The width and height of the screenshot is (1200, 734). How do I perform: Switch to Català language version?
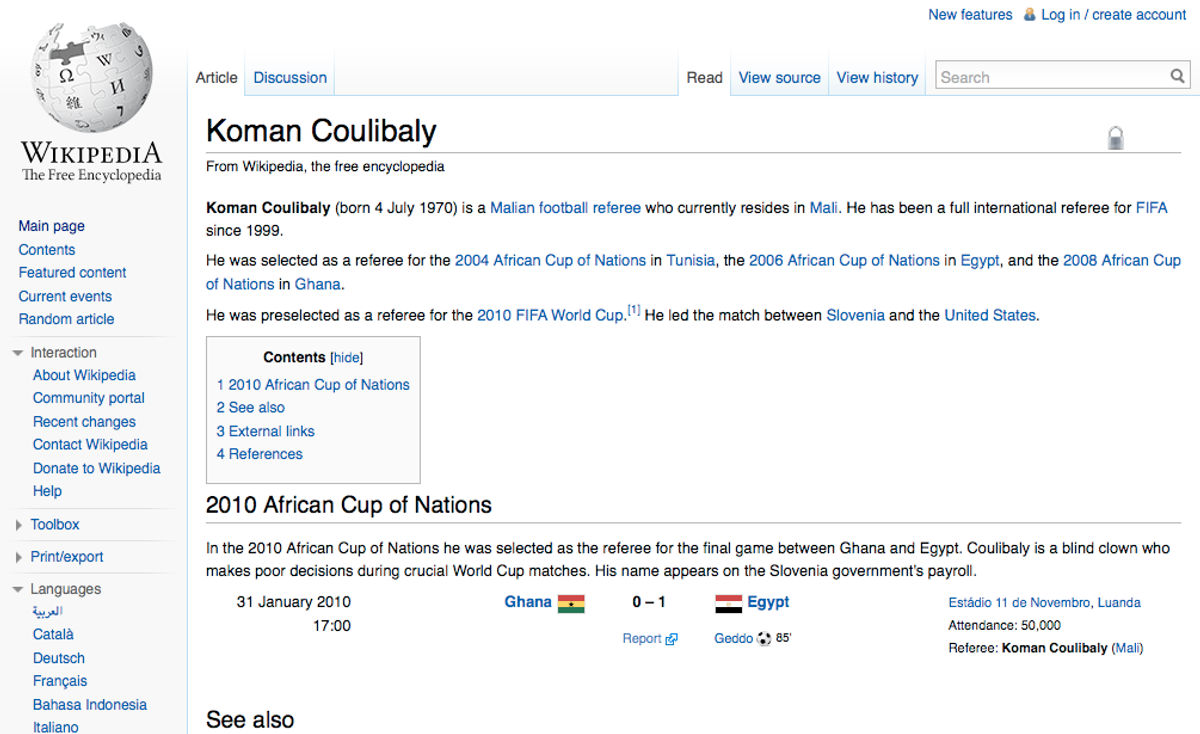click(x=53, y=634)
